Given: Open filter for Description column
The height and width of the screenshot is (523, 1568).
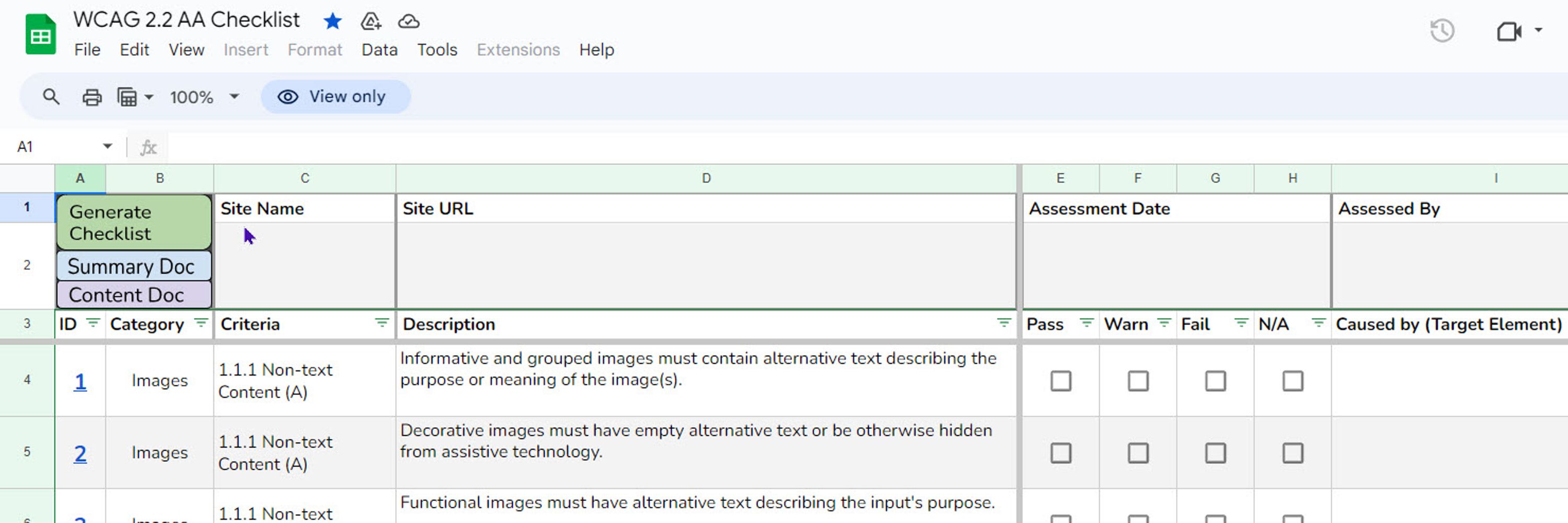Looking at the screenshot, I should click(x=1004, y=323).
